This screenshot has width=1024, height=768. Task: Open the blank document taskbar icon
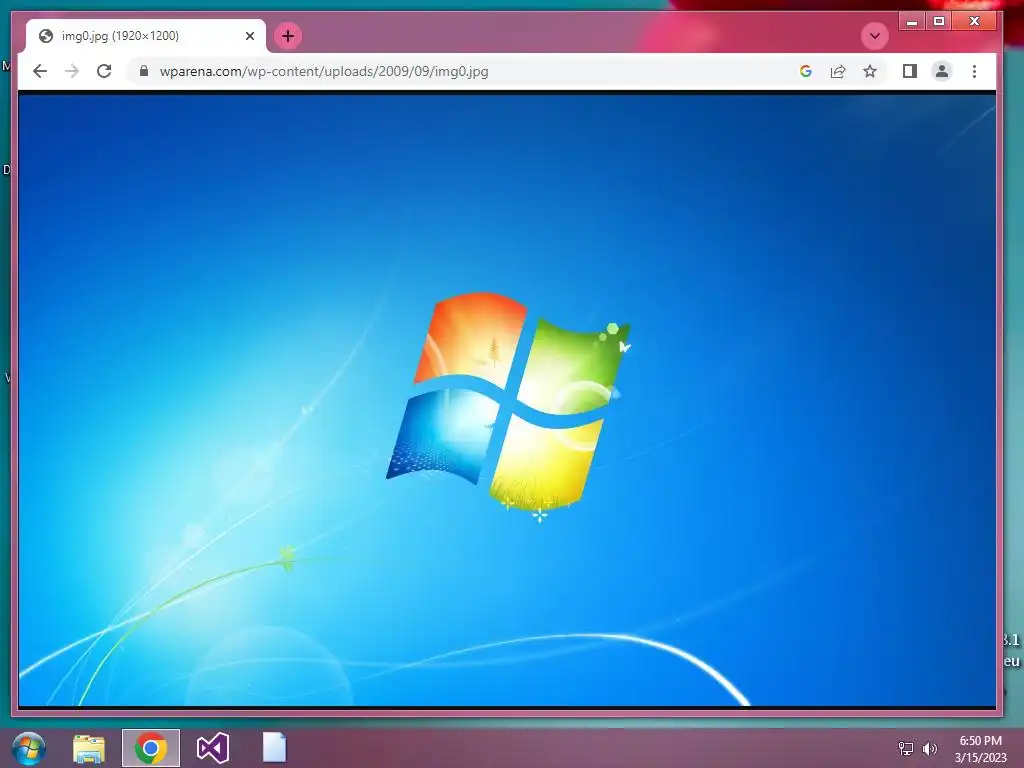pyautogui.click(x=274, y=748)
